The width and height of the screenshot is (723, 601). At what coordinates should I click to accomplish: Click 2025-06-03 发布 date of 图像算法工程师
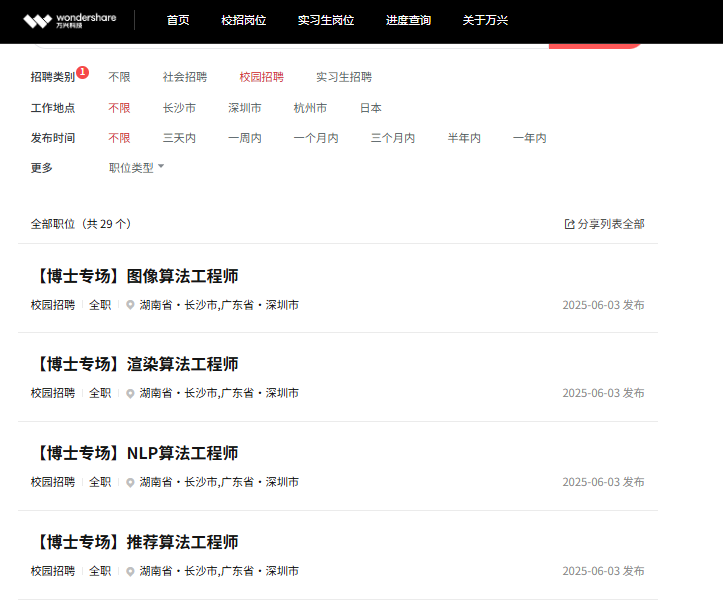pyautogui.click(x=603, y=305)
